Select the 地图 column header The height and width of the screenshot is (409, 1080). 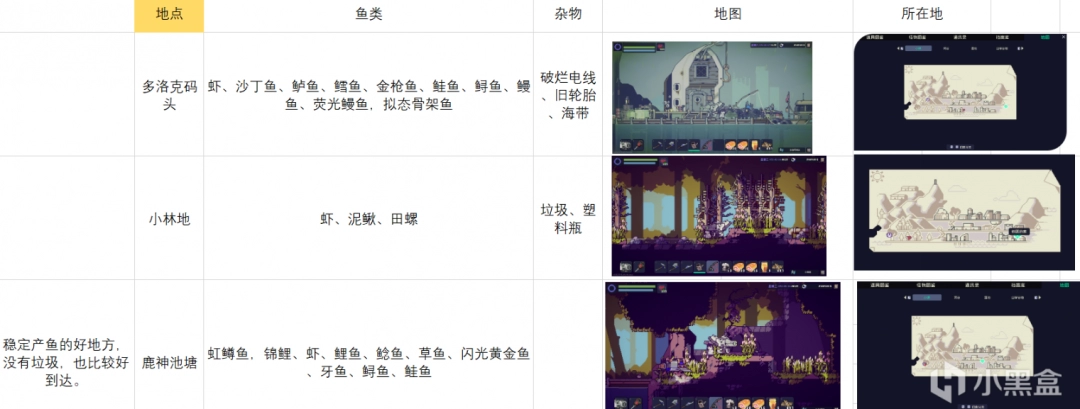tap(727, 15)
